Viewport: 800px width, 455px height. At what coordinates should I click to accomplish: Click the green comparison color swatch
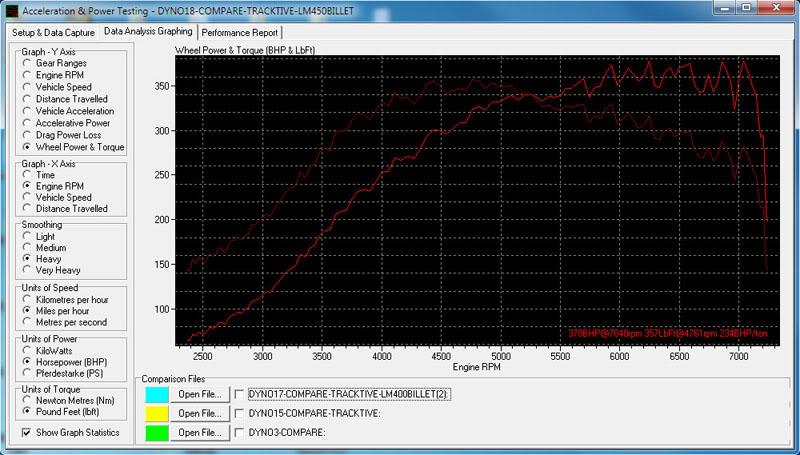pyautogui.click(x=157, y=433)
